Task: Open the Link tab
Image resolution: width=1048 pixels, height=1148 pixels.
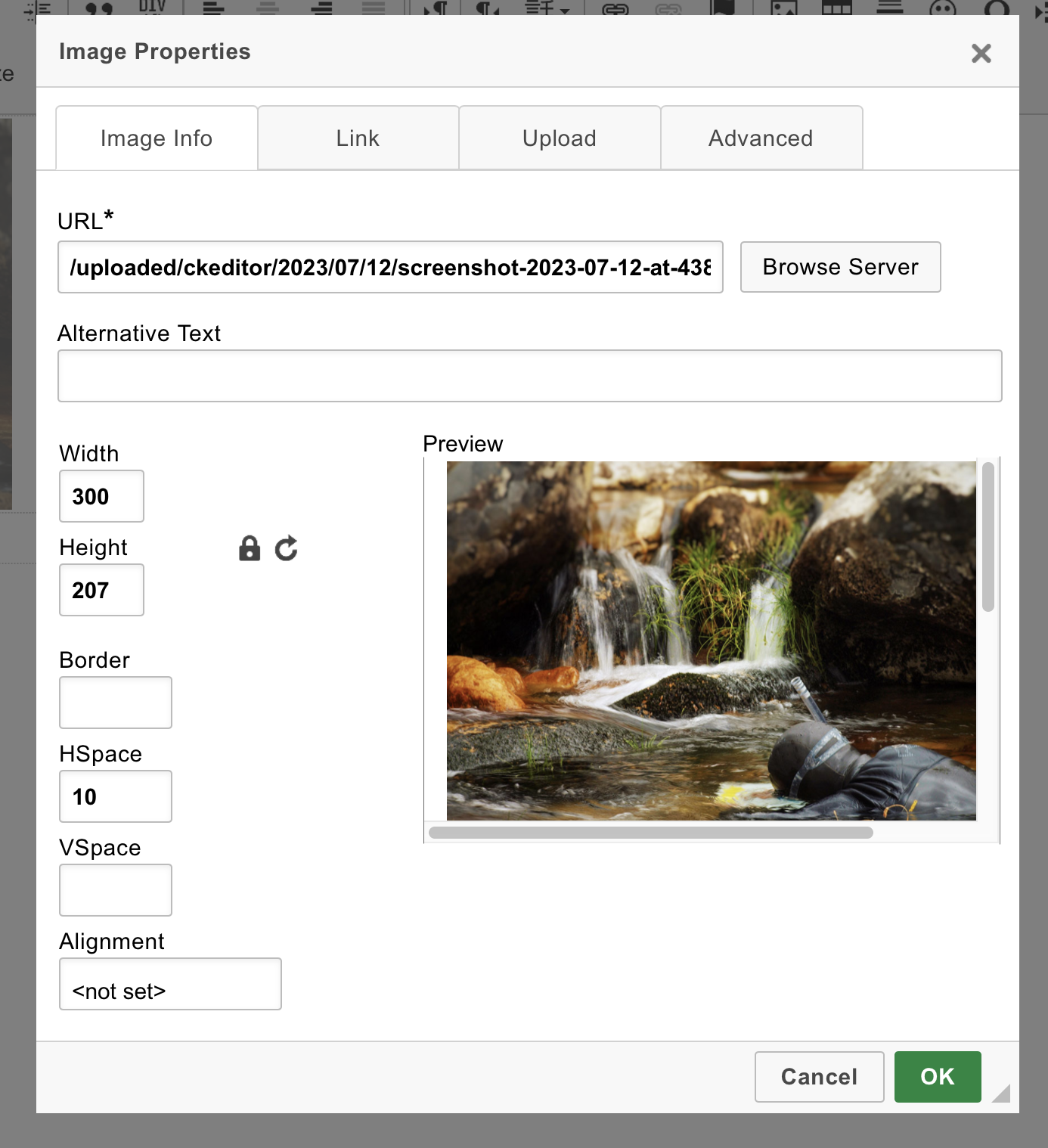Action: [x=358, y=138]
